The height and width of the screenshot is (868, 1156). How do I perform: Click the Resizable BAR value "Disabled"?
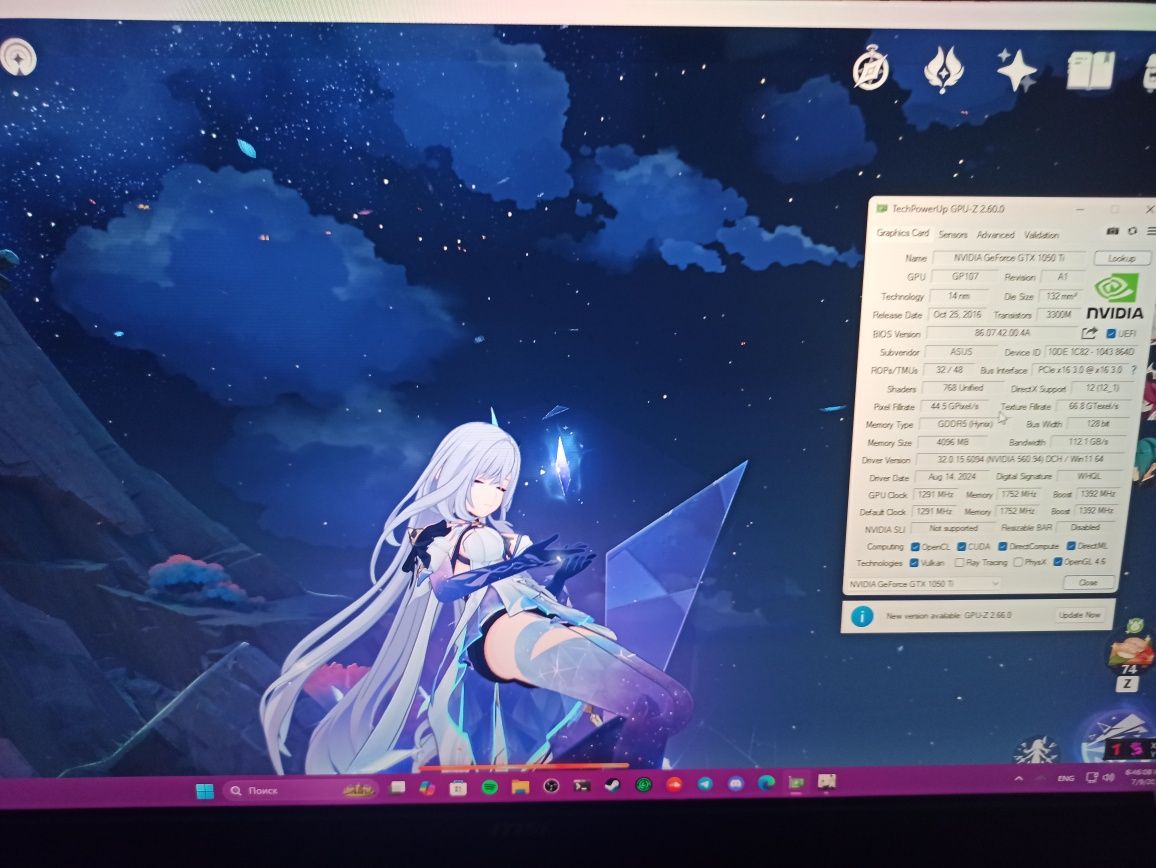tap(1084, 528)
